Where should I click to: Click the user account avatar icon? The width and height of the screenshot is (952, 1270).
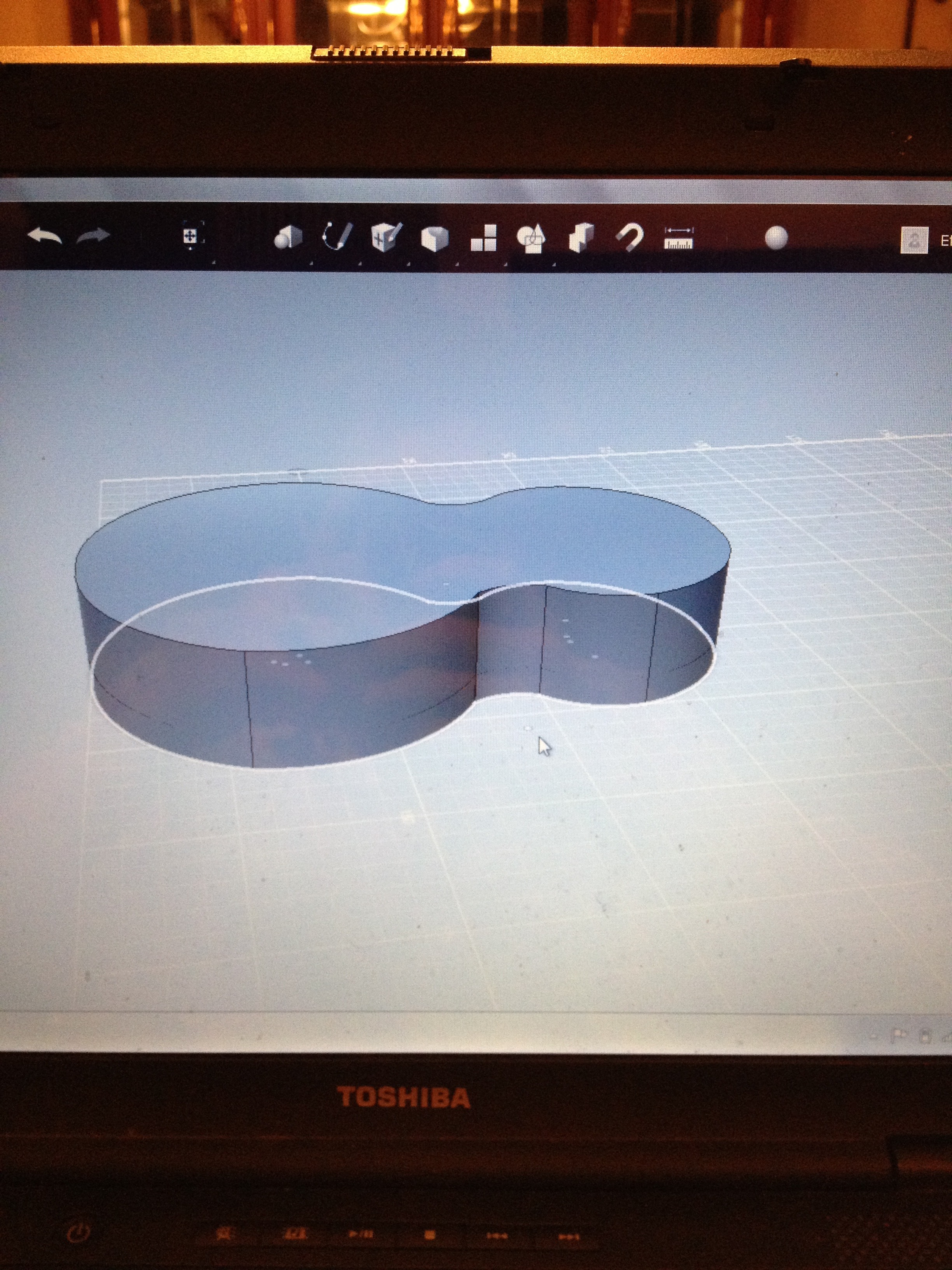click(x=914, y=239)
